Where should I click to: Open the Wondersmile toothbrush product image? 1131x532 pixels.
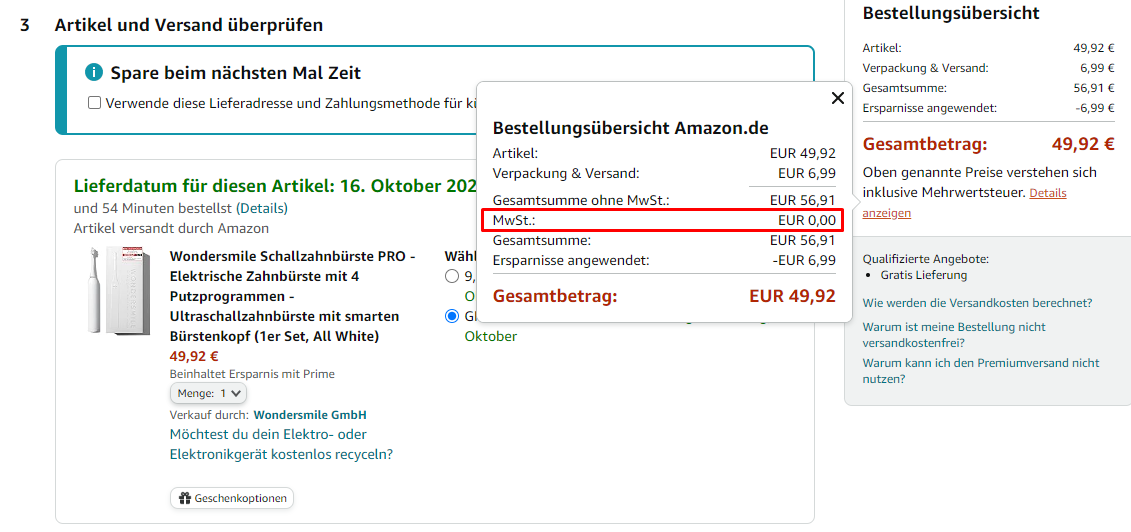[x=115, y=290]
